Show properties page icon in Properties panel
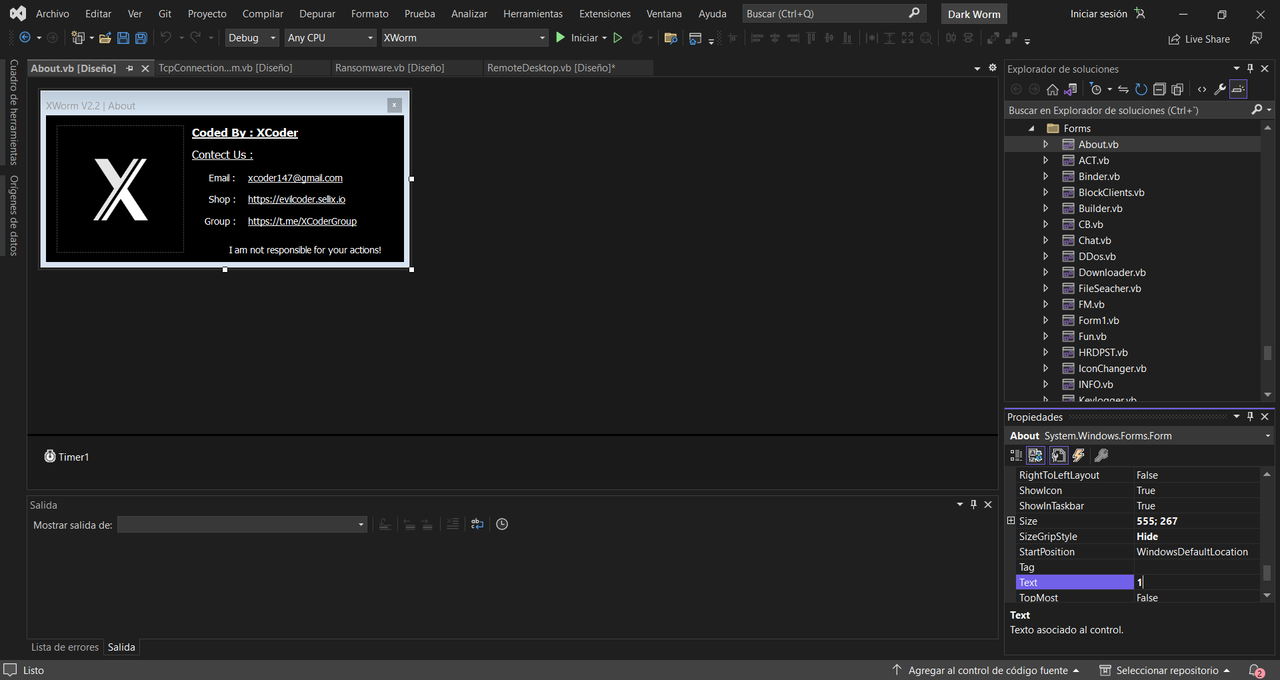Screen dimensions: 1280x680 (1057, 455)
